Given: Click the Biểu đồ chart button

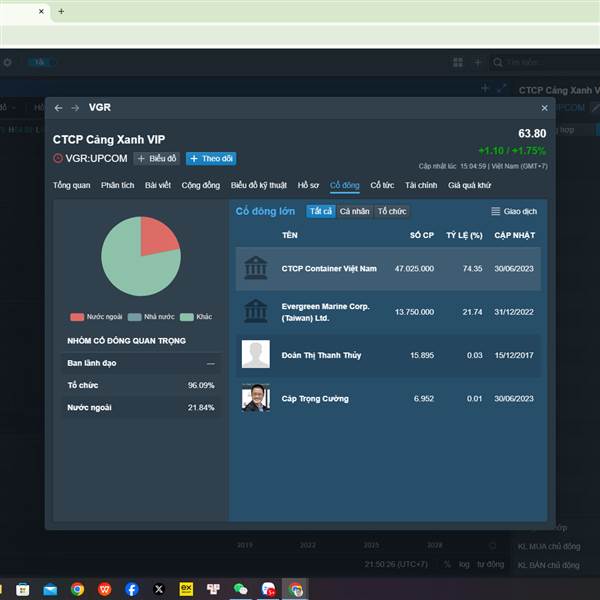Looking at the screenshot, I should [x=157, y=158].
